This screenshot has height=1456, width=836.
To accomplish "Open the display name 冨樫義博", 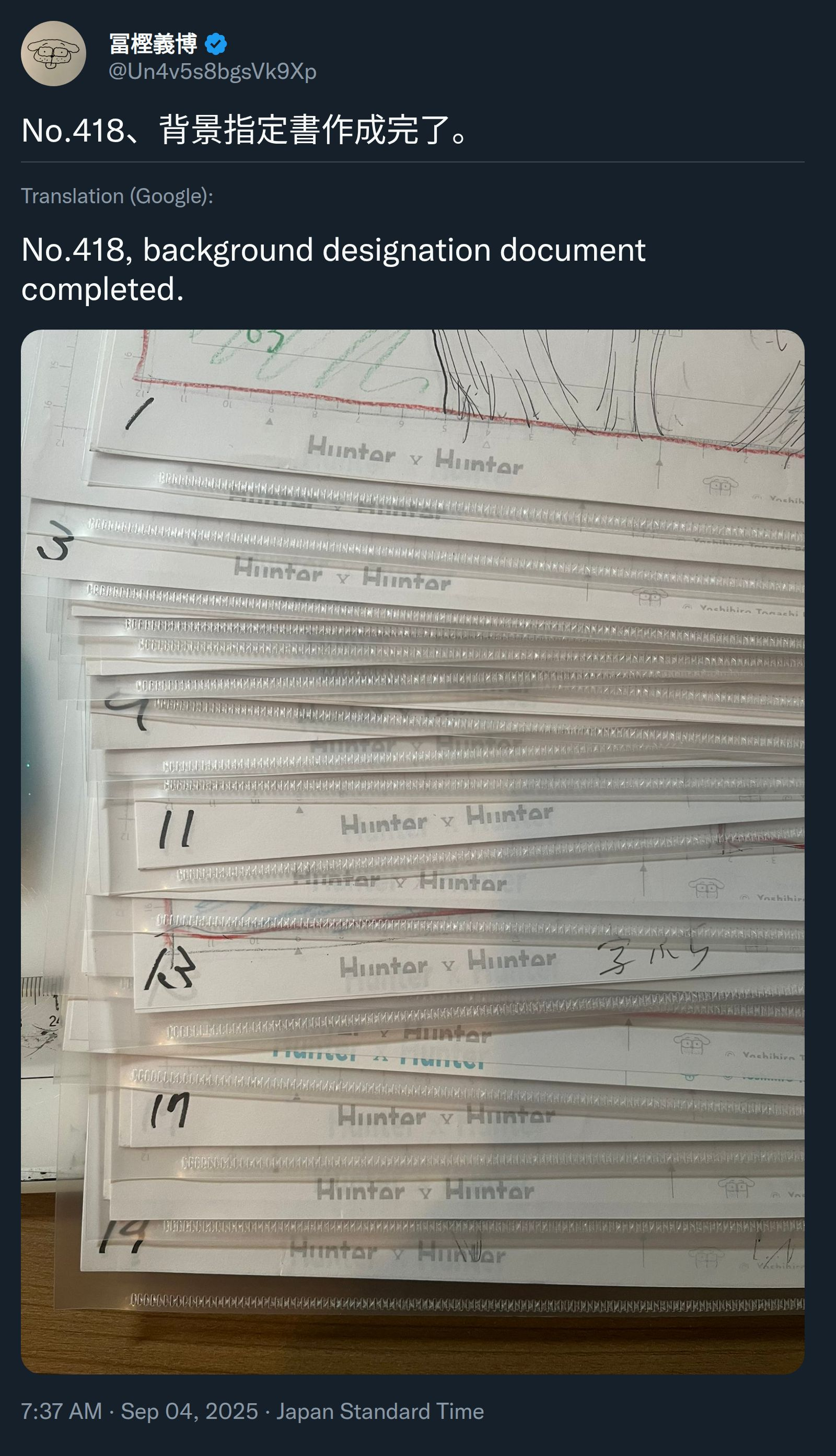I will click(x=153, y=44).
